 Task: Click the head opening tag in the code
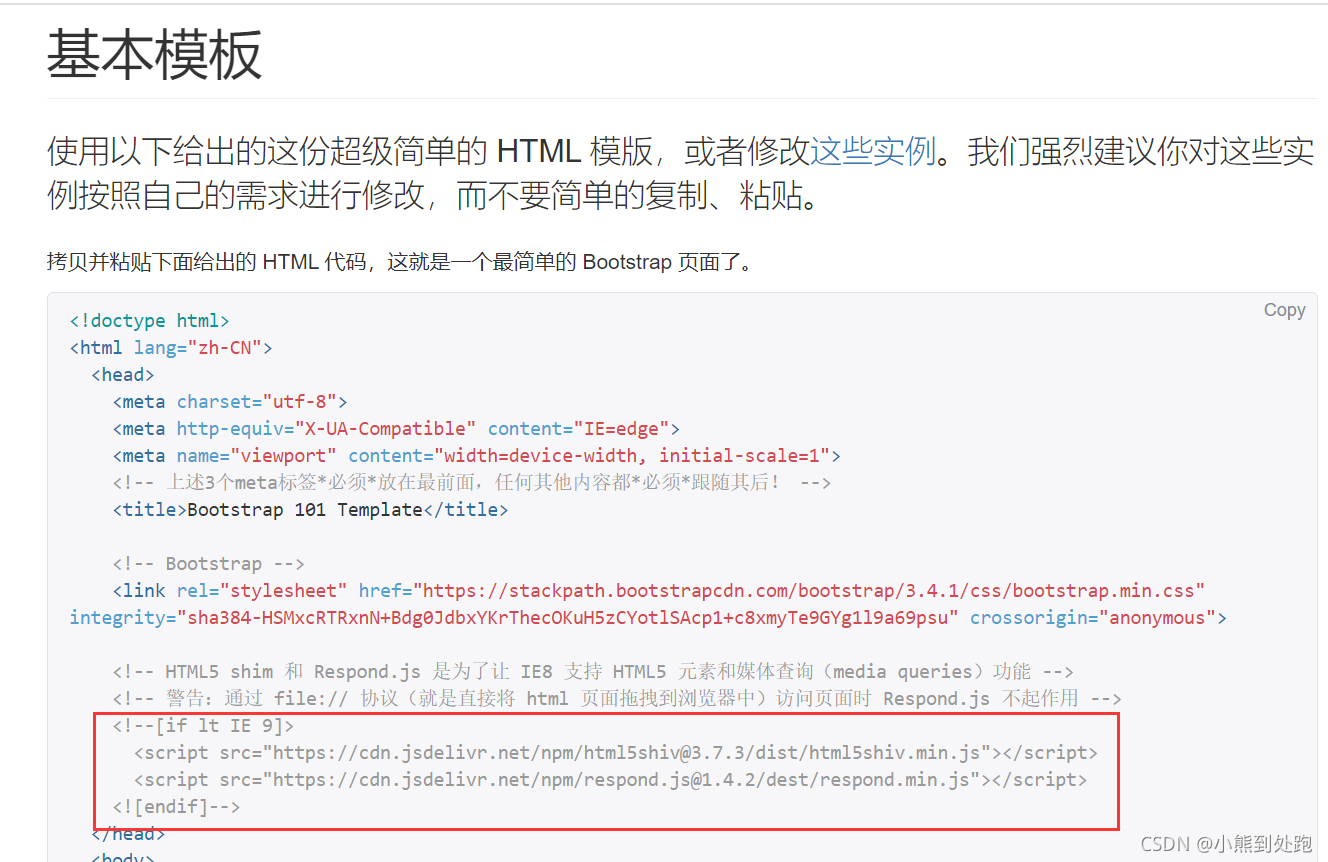tap(121, 374)
